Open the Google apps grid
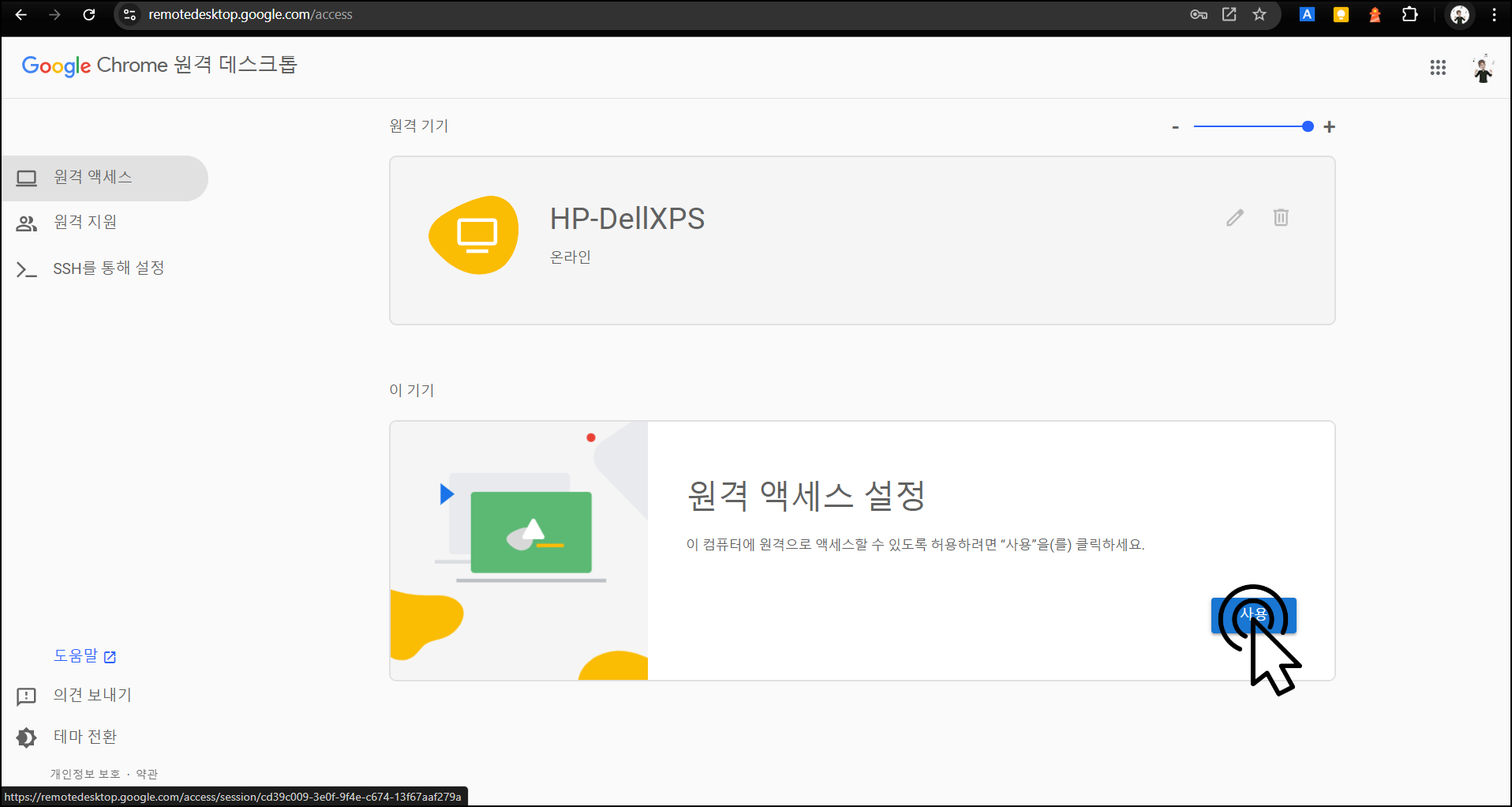Image resolution: width=1512 pixels, height=807 pixels. 1438,68
